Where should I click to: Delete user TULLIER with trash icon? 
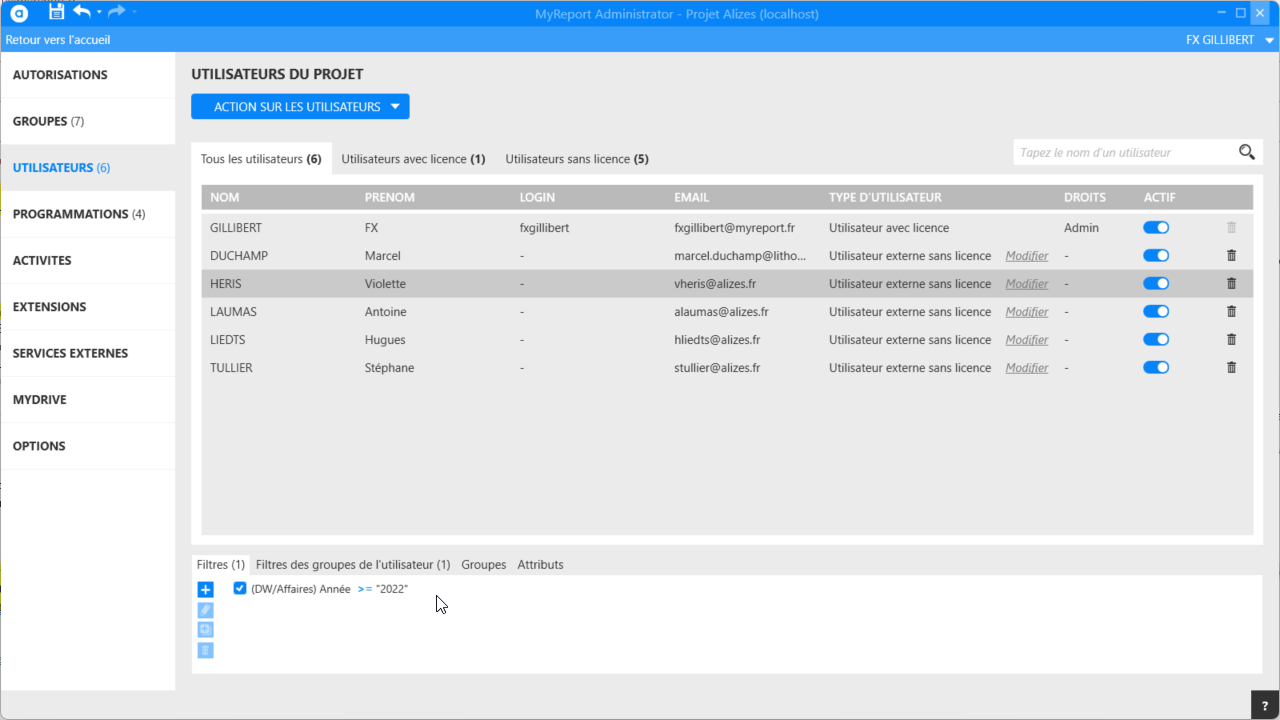click(x=1231, y=368)
